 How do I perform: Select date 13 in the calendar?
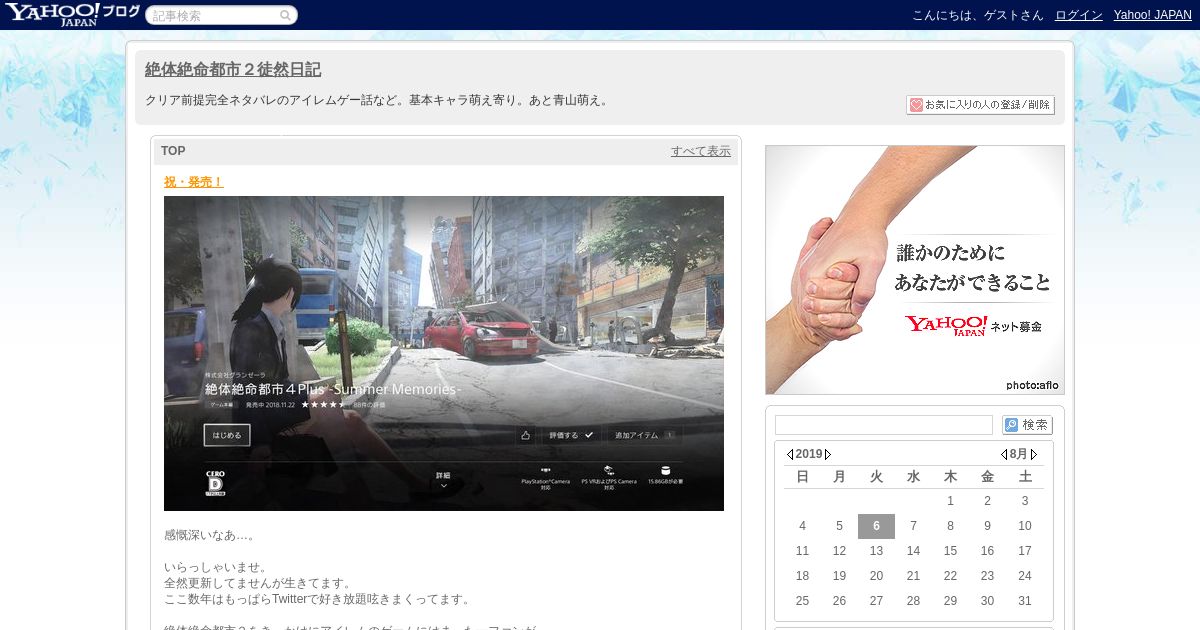click(x=876, y=551)
